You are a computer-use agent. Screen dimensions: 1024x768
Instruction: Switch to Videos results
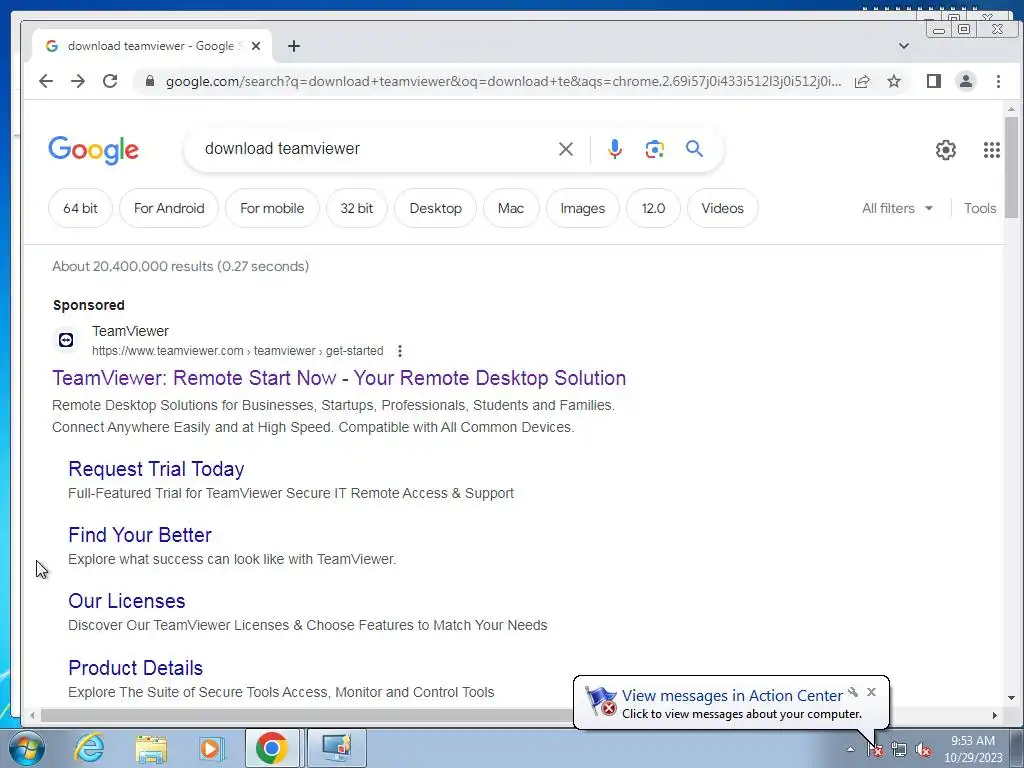pyautogui.click(x=722, y=208)
